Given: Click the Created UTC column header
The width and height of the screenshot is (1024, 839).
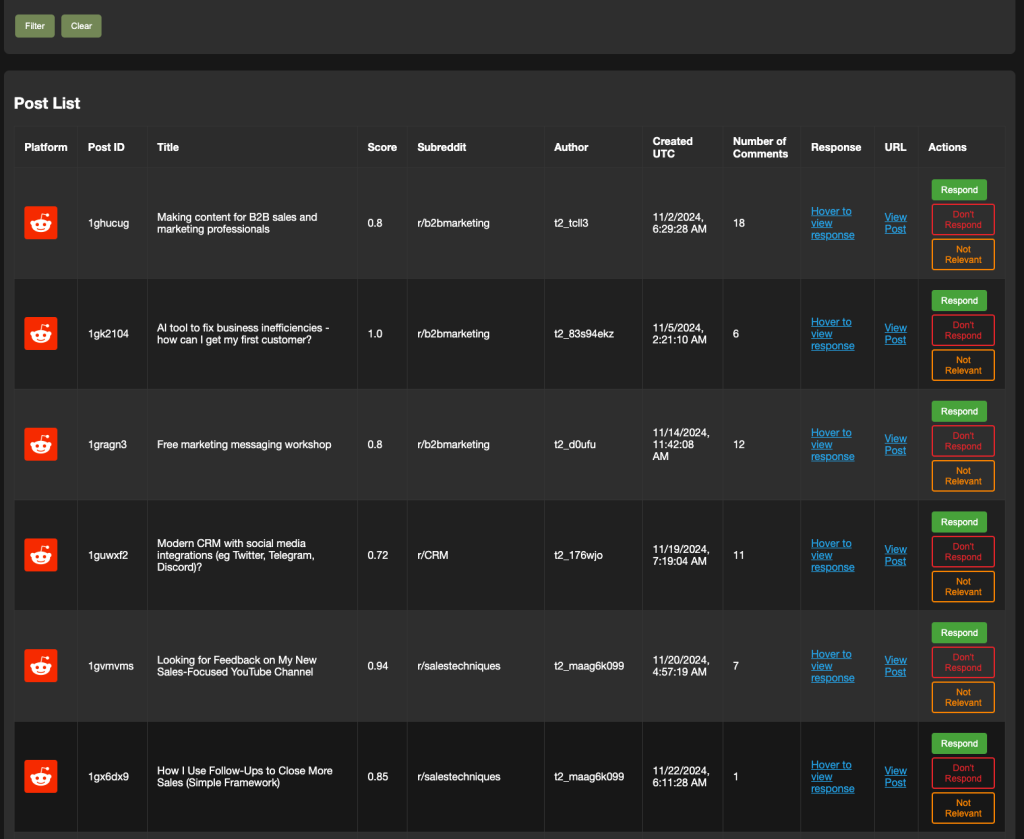Looking at the screenshot, I should point(672,147).
